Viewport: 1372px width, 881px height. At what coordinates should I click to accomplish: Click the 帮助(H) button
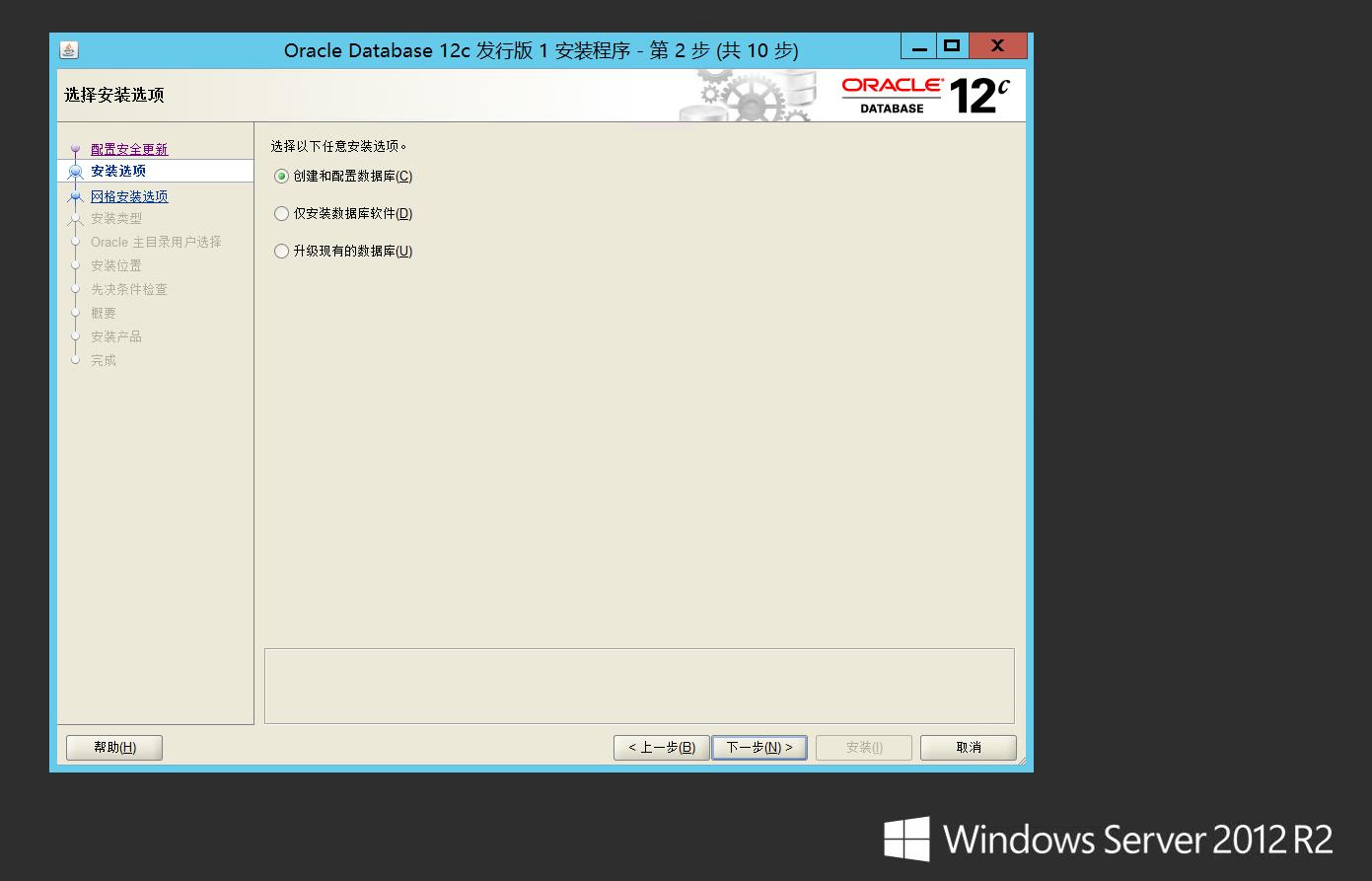[114, 748]
